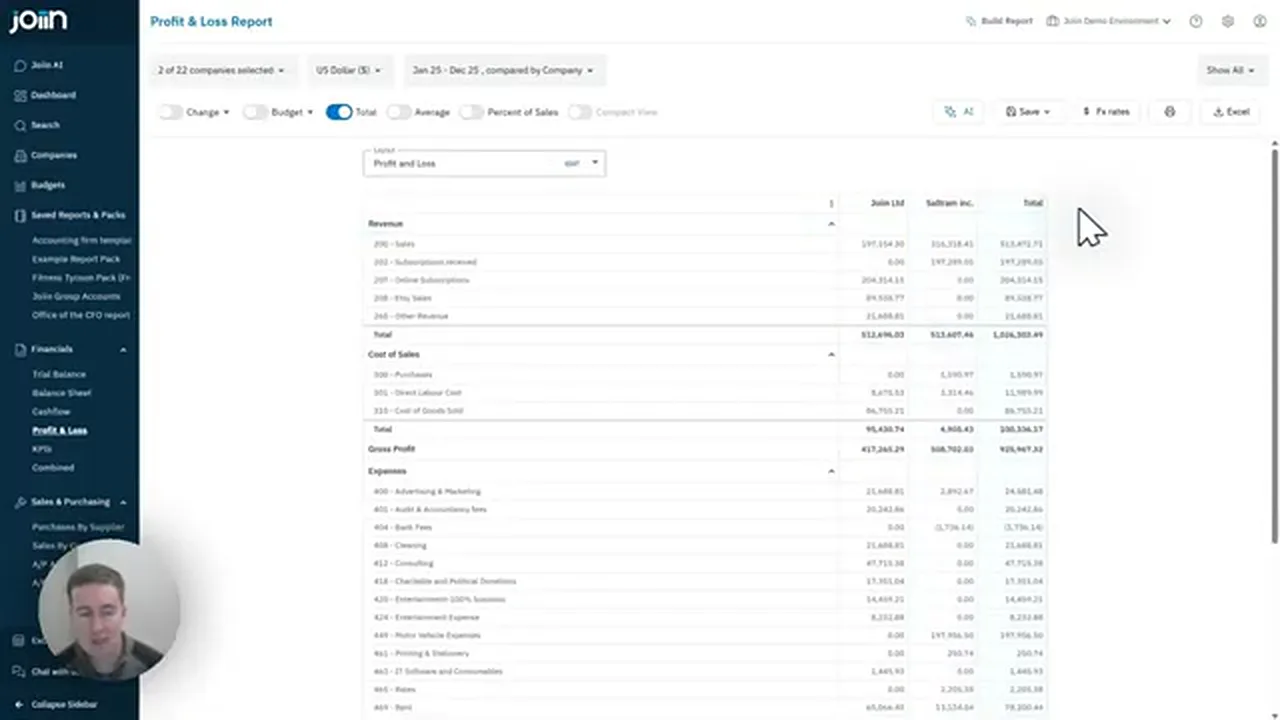Open the Joiin Demo Environment dropdown

pyautogui.click(x=1108, y=21)
